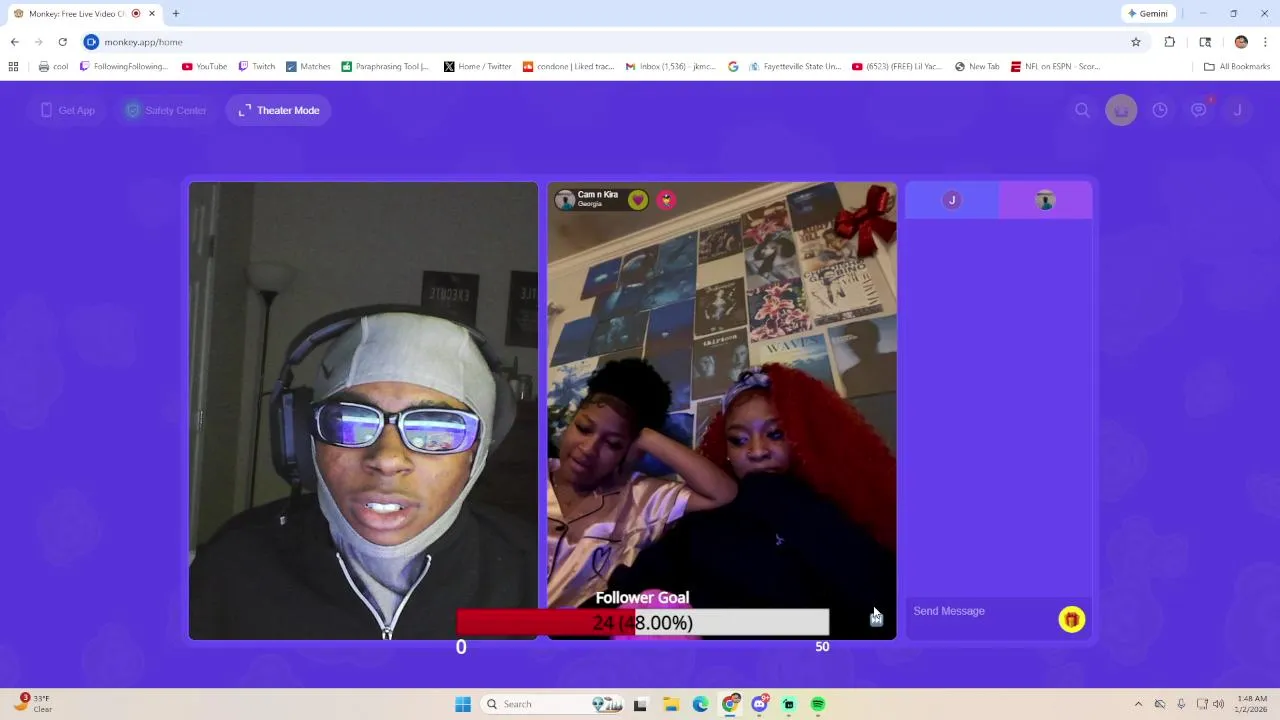Viewport: 1280px width, 720px height.
Task: Open the Matches bookmark
Action: 308,67
